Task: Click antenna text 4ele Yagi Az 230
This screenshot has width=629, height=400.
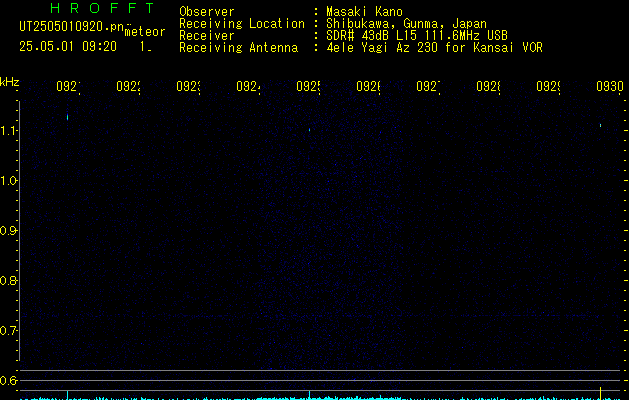Action: (x=381, y=48)
